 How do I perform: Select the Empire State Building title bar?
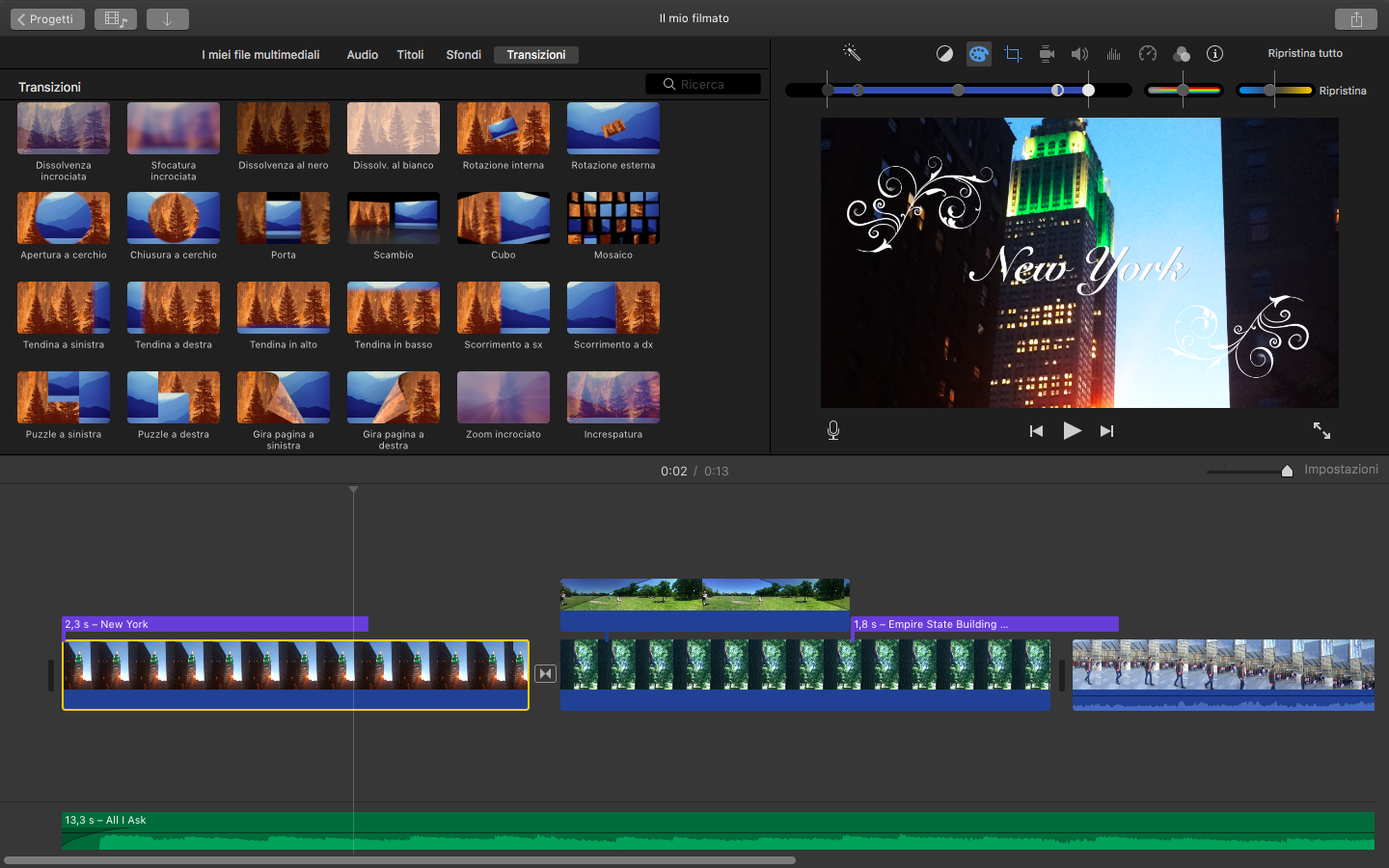[985, 624]
